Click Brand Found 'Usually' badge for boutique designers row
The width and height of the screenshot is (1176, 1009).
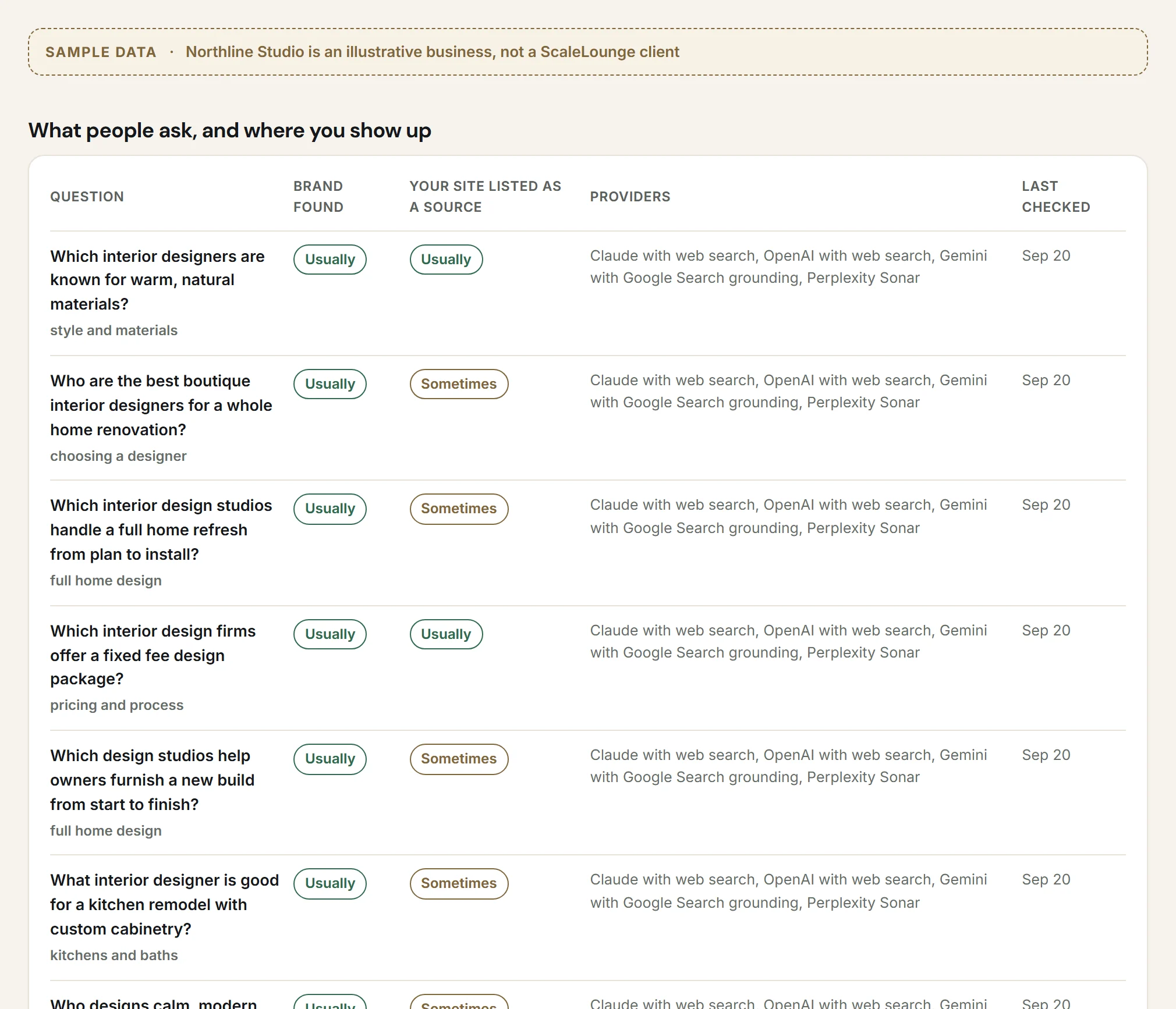pyautogui.click(x=330, y=384)
